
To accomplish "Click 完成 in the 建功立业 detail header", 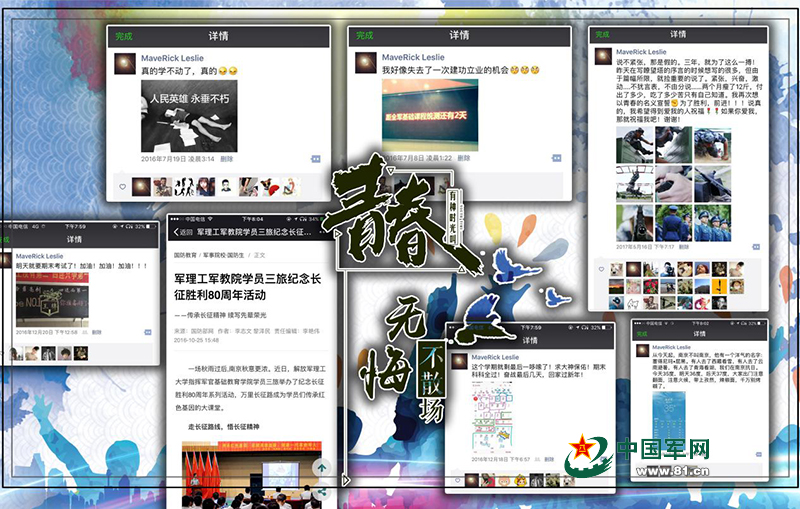I will [x=364, y=35].
